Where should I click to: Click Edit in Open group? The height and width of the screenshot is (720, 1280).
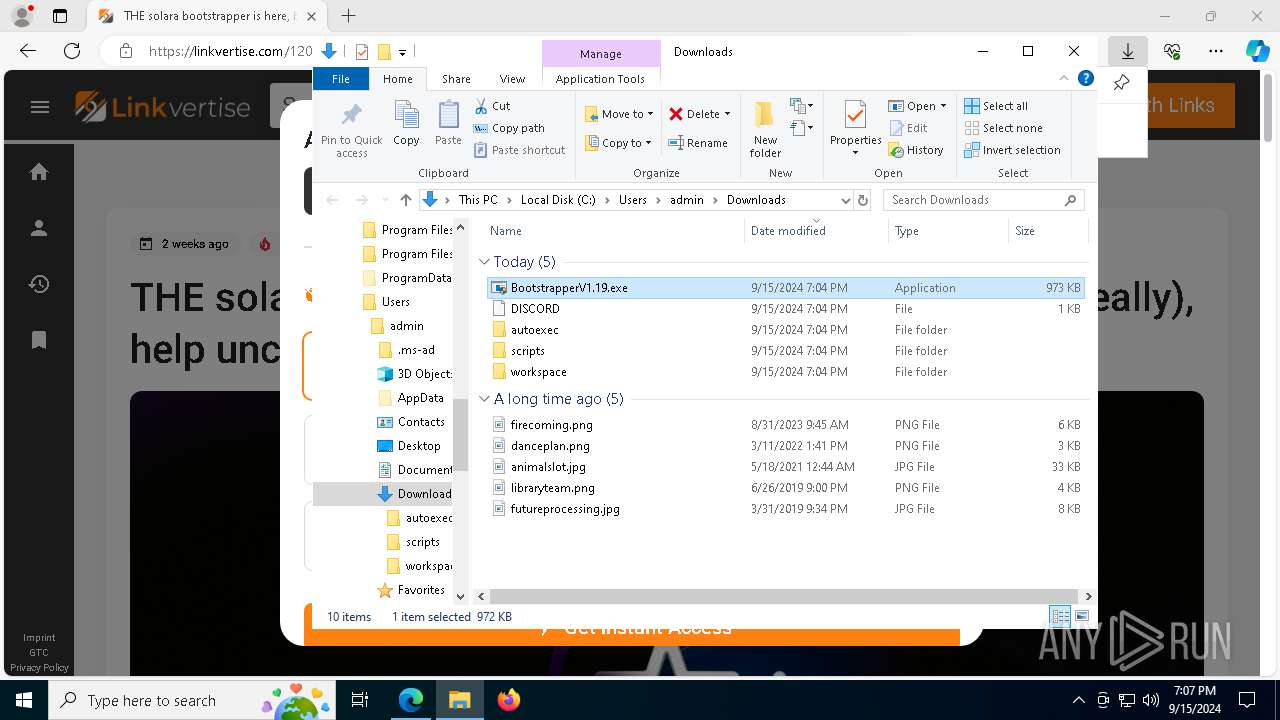point(907,128)
